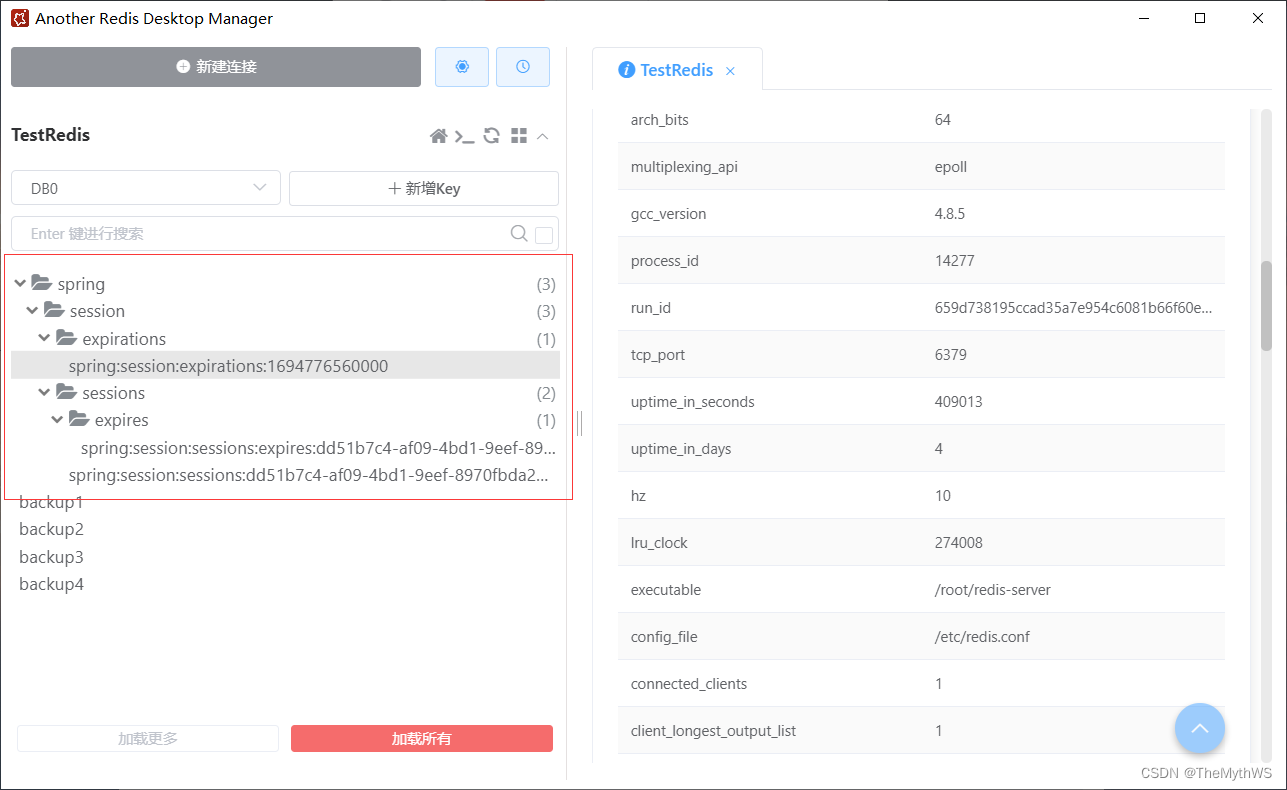Click the panel splitter handle
The height and width of the screenshot is (790, 1287).
(579, 423)
